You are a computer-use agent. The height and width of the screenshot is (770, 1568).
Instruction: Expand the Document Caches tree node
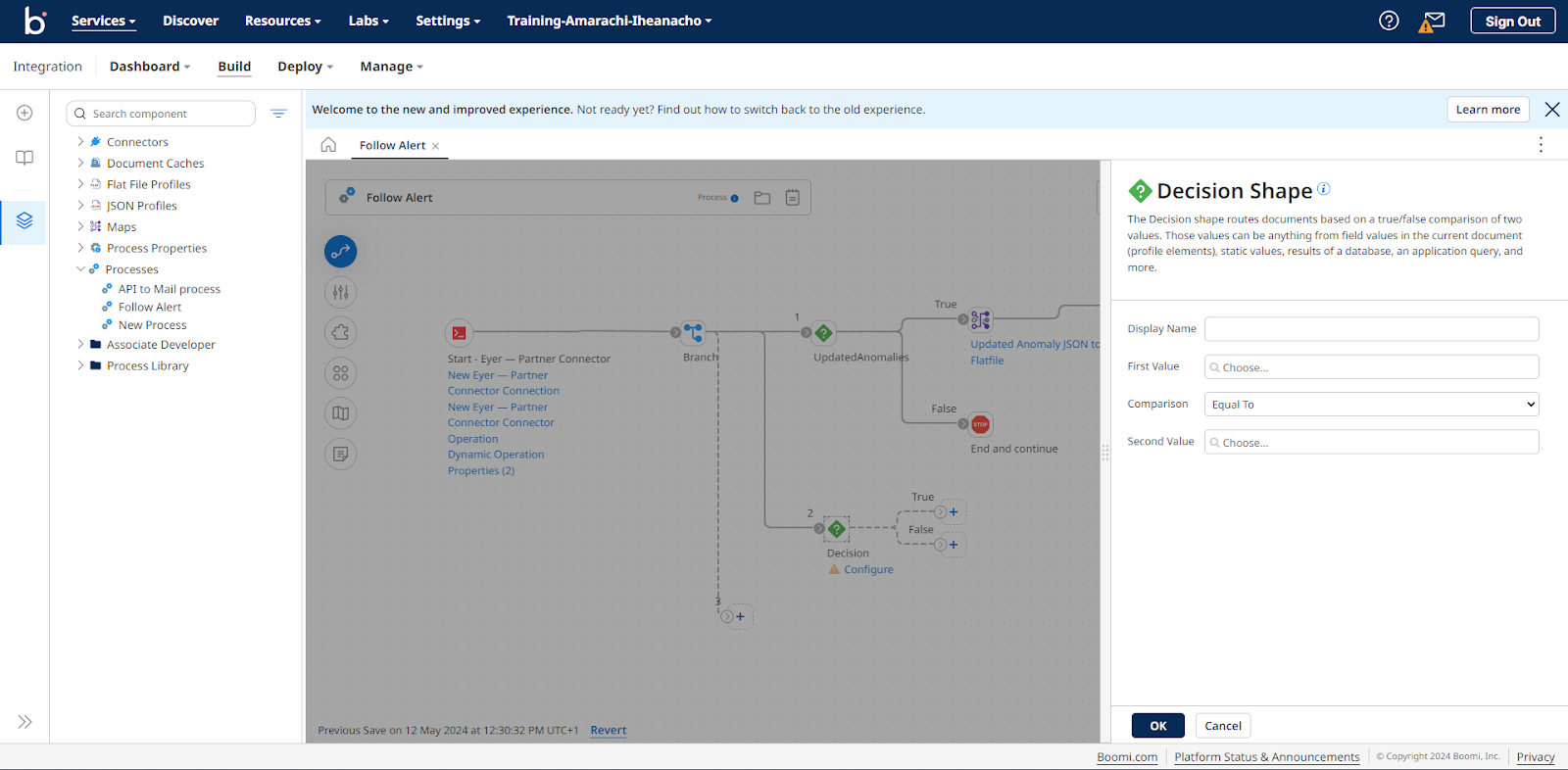pyautogui.click(x=80, y=163)
